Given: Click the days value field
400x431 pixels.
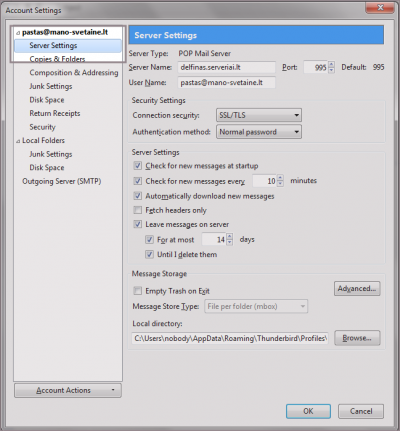Looking at the screenshot, I should [214, 239].
